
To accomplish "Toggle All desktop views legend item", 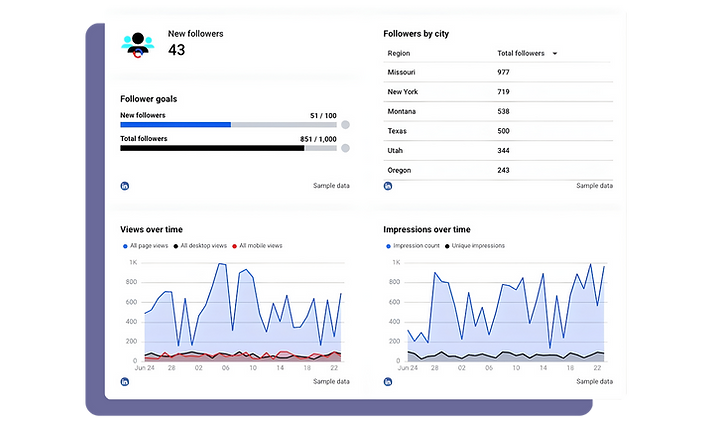I will coord(200,246).
